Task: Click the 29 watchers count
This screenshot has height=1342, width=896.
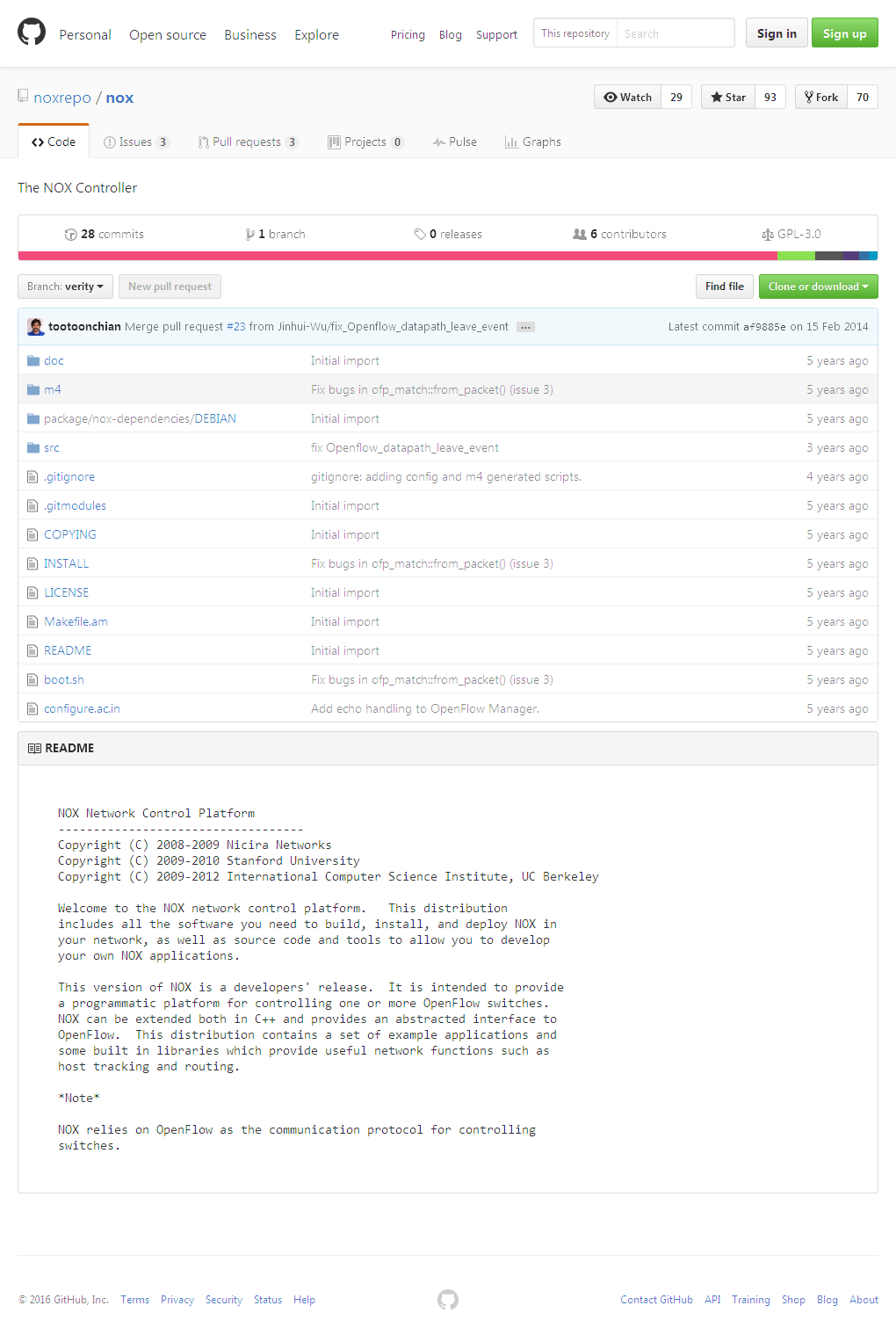Action: (x=676, y=97)
